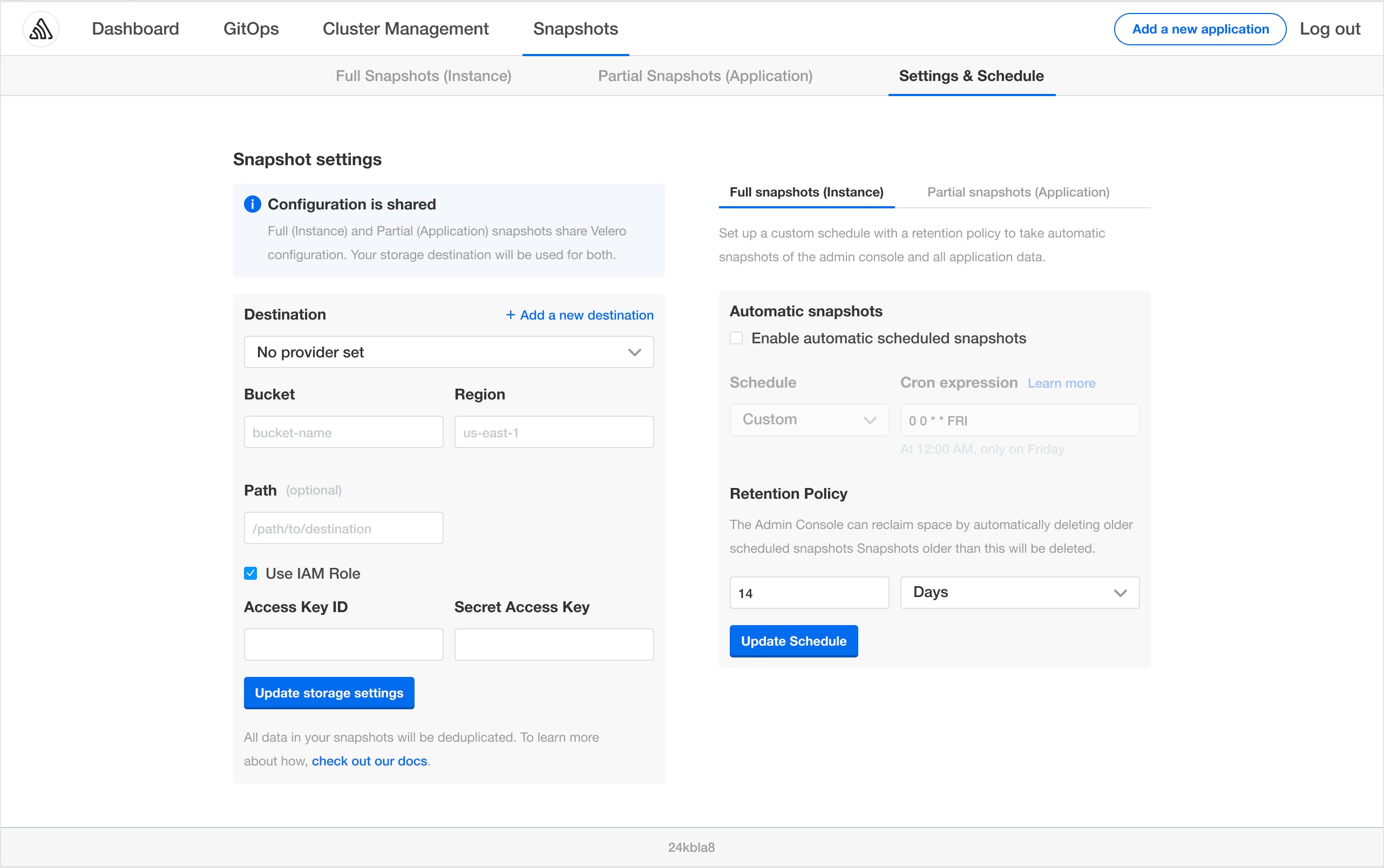This screenshot has height=868, width=1384.
Task: Click the Update Schedule button
Action: (793, 641)
